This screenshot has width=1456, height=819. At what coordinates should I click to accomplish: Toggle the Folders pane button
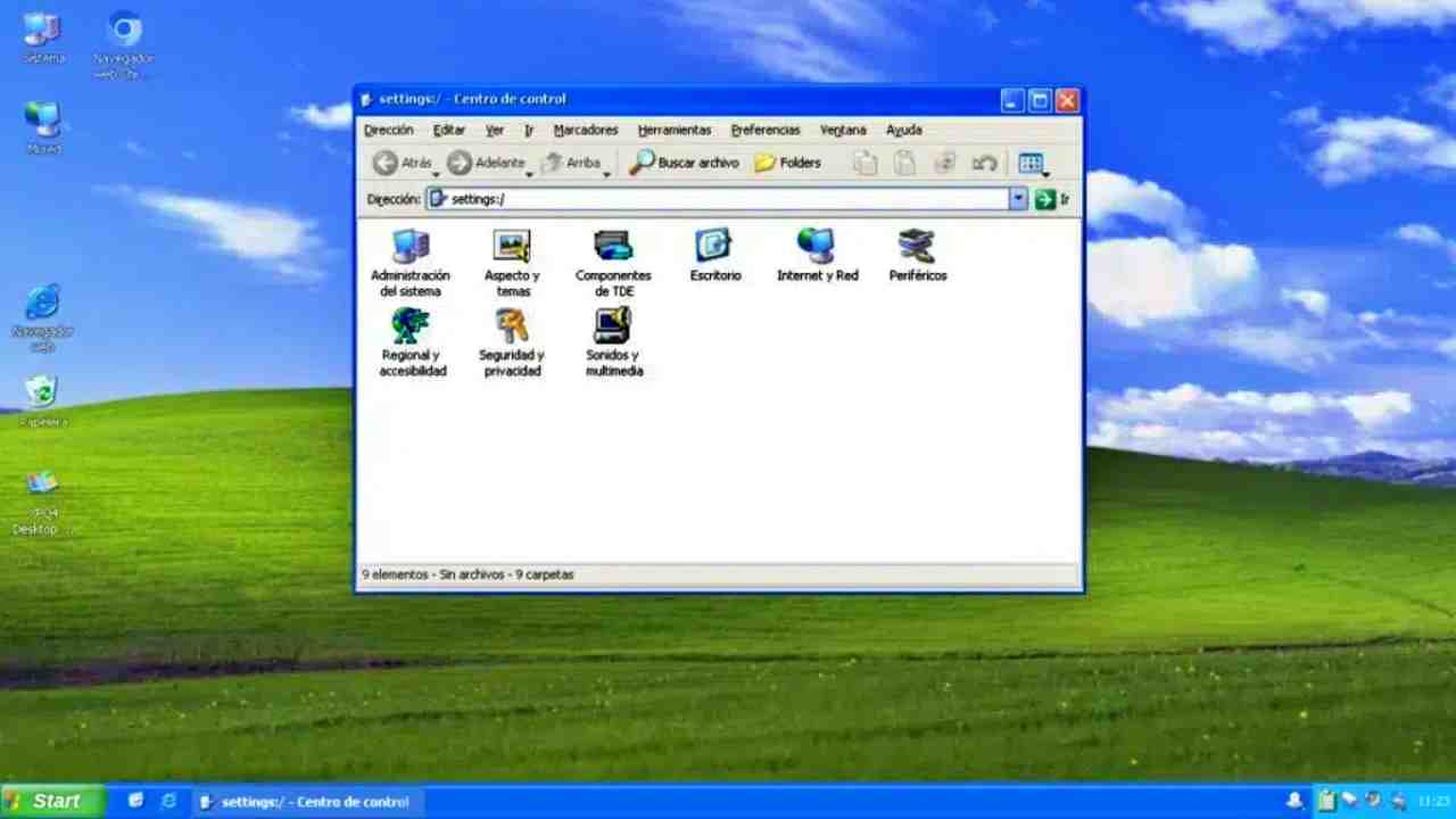coord(788,163)
